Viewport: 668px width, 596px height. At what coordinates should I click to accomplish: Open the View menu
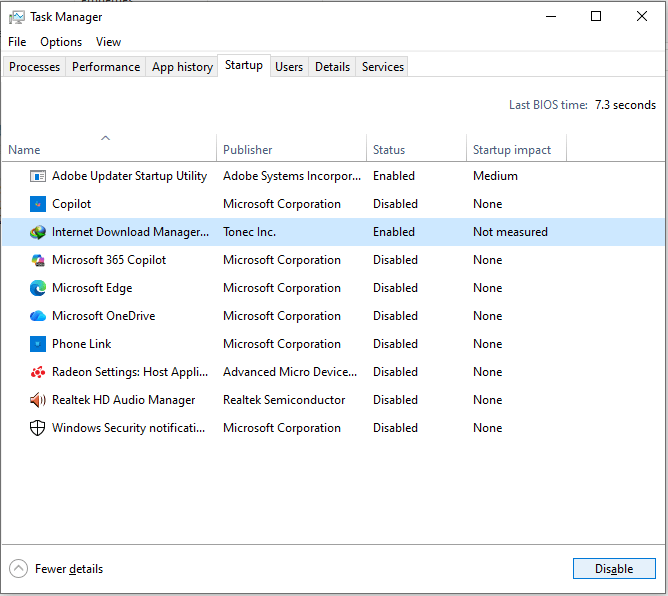click(x=108, y=42)
